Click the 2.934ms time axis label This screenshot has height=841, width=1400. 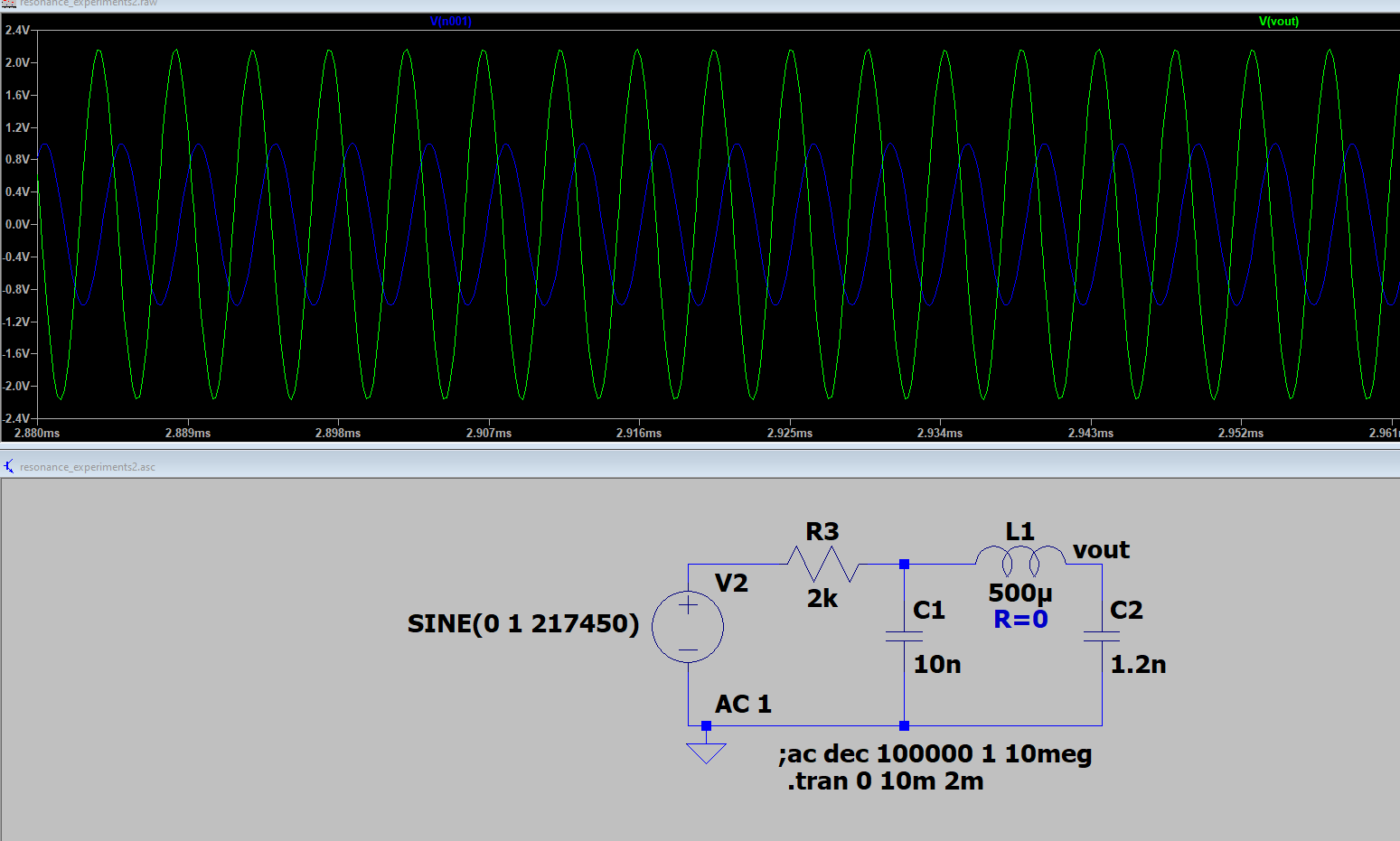(x=940, y=433)
